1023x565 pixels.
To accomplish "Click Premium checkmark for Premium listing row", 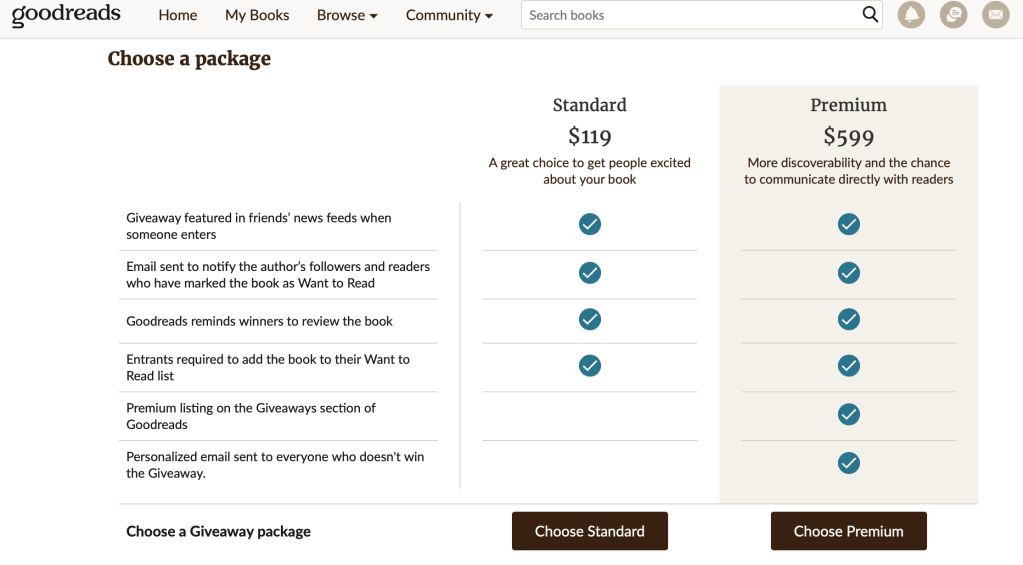I will pyautogui.click(x=848, y=414).
